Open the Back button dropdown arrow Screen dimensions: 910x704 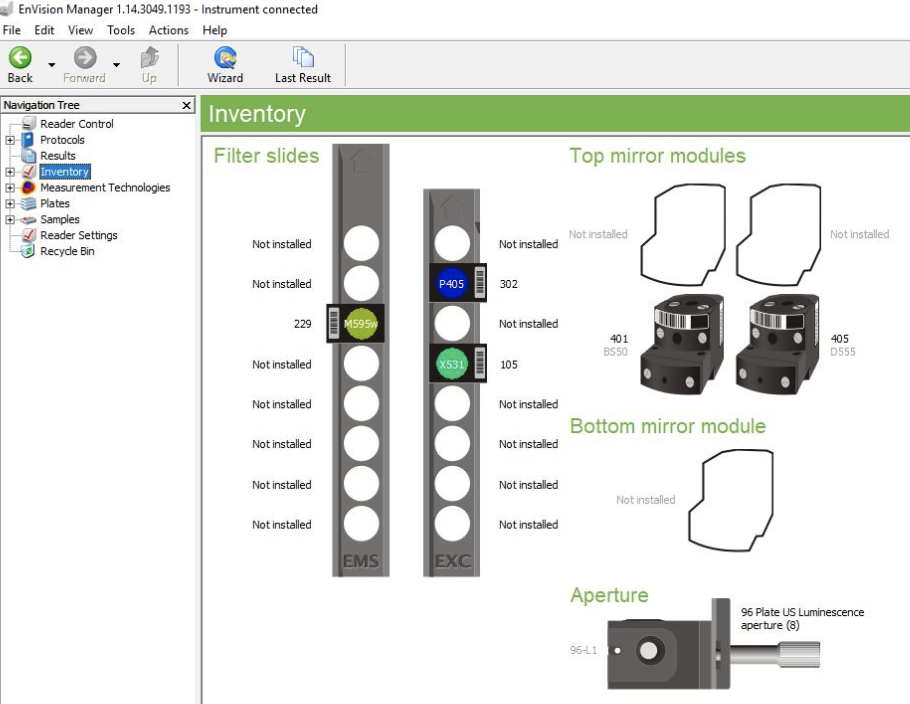coord(50,66)
